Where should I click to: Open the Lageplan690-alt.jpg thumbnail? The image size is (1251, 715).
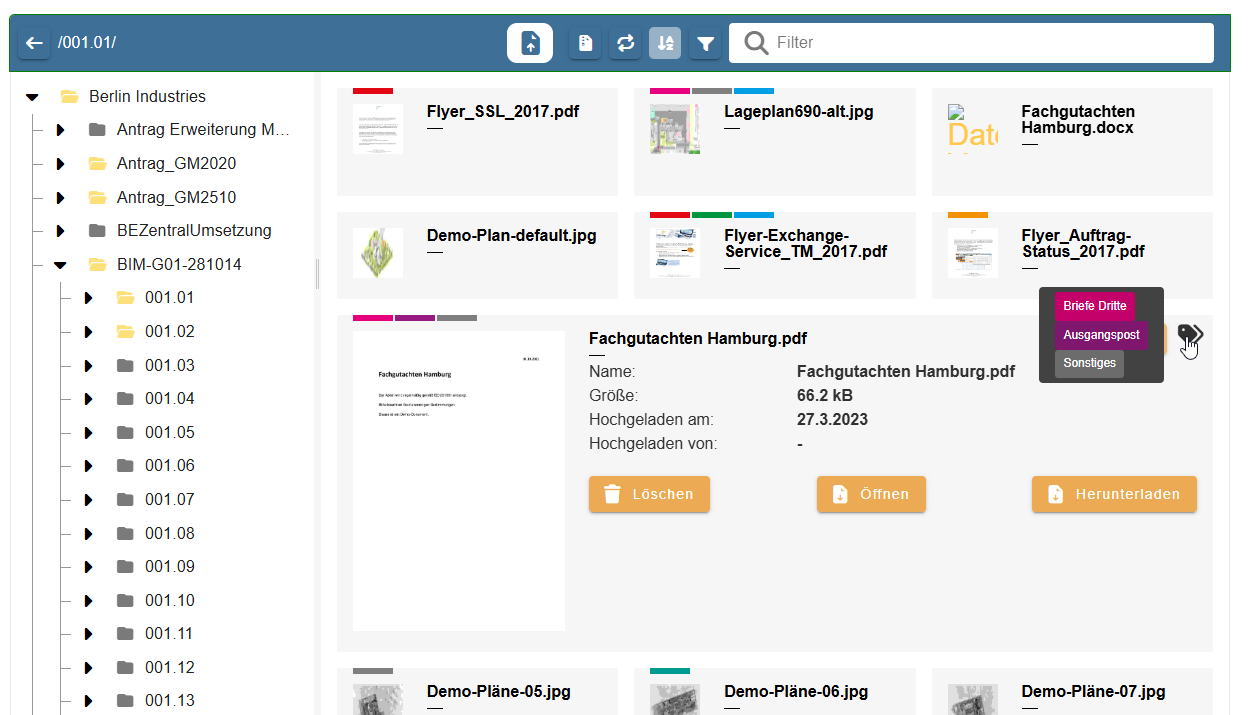pos(674,129)
